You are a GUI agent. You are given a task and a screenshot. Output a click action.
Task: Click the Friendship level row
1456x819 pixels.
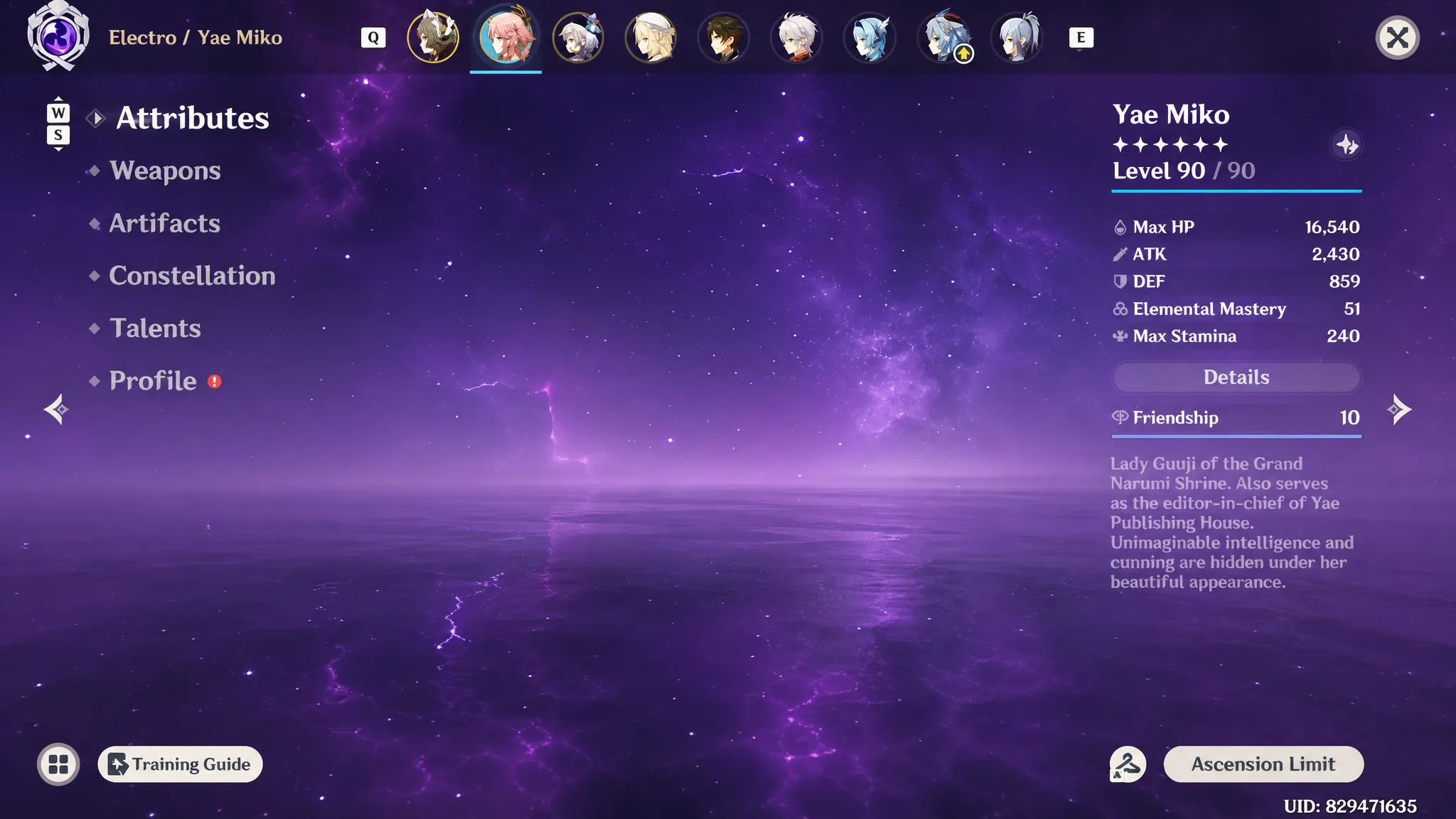click(x=1236, y=418)
